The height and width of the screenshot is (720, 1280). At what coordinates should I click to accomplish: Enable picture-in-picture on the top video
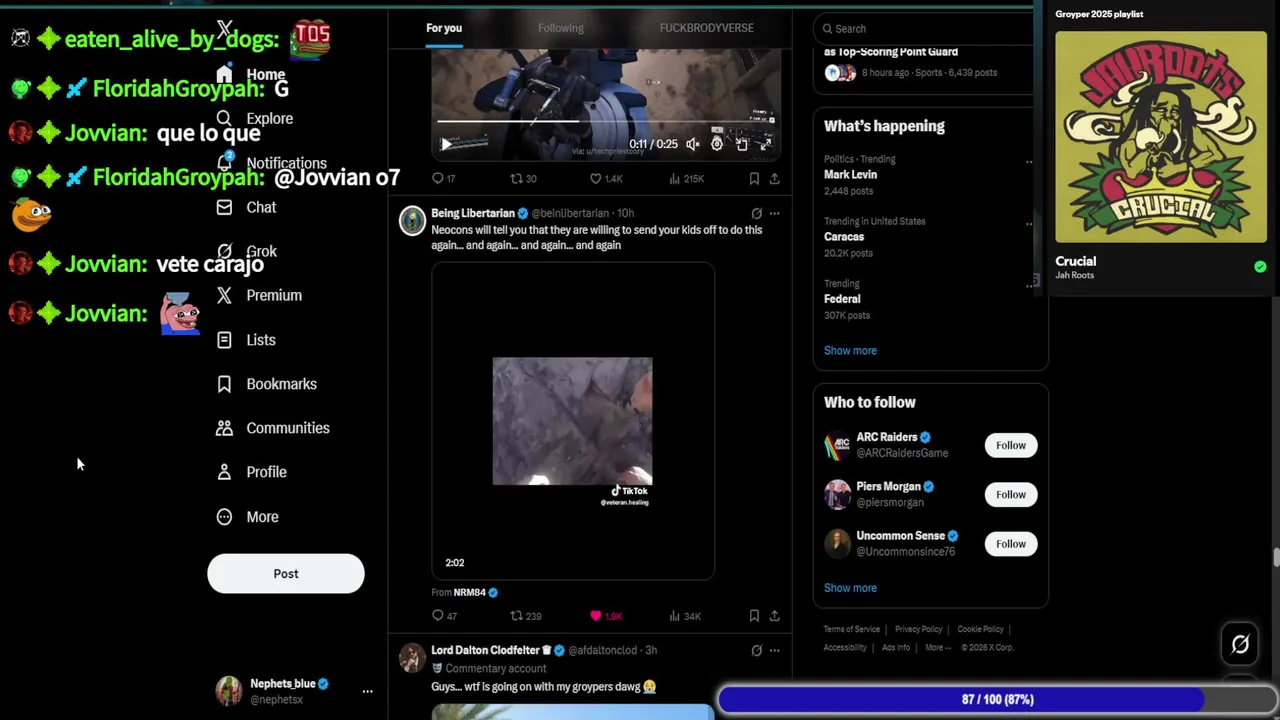click(742, 144)
